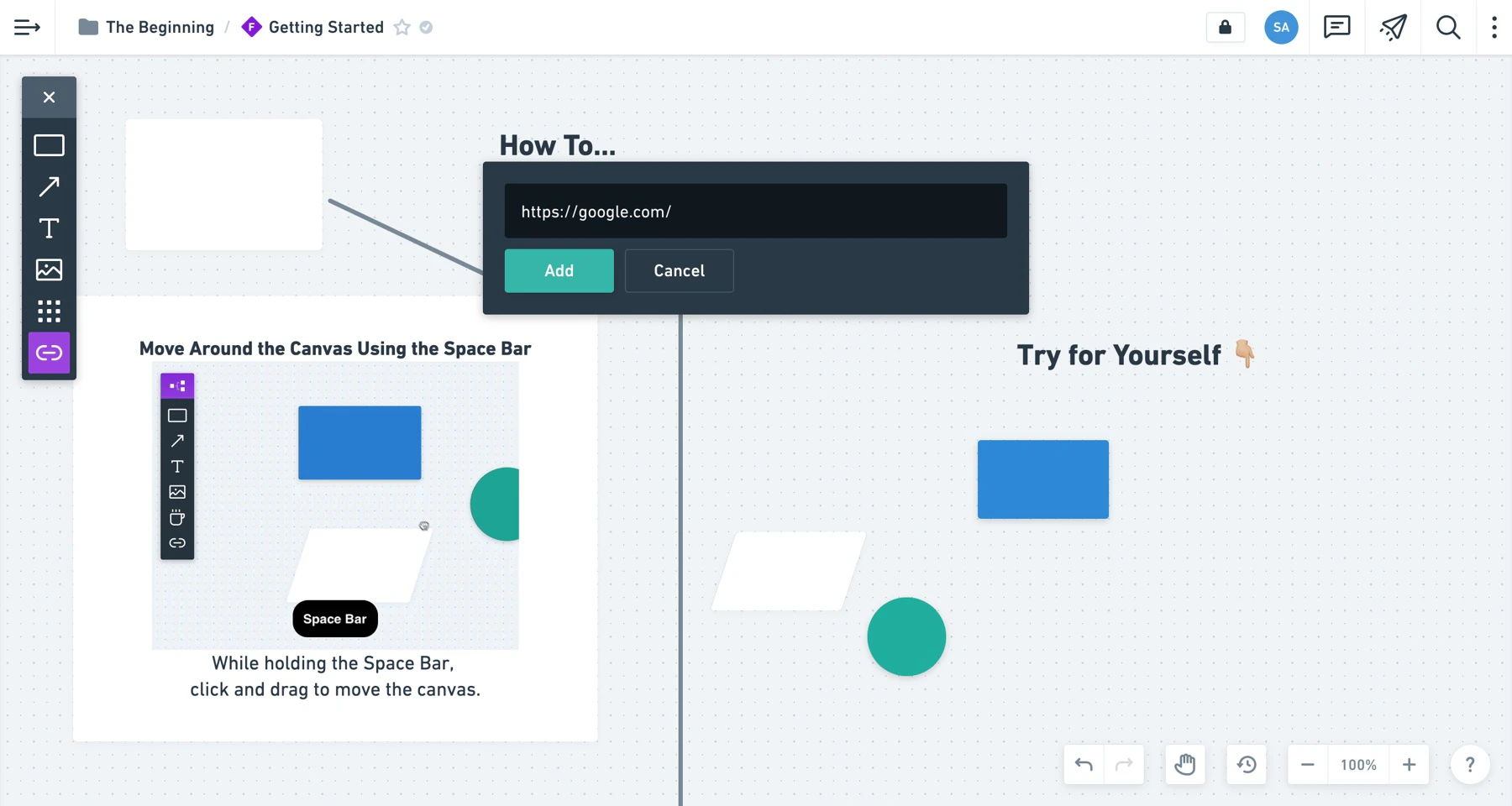Toggle the document lock button
The width and height of the screenshot is (1512, 806).
[1225, 28]
